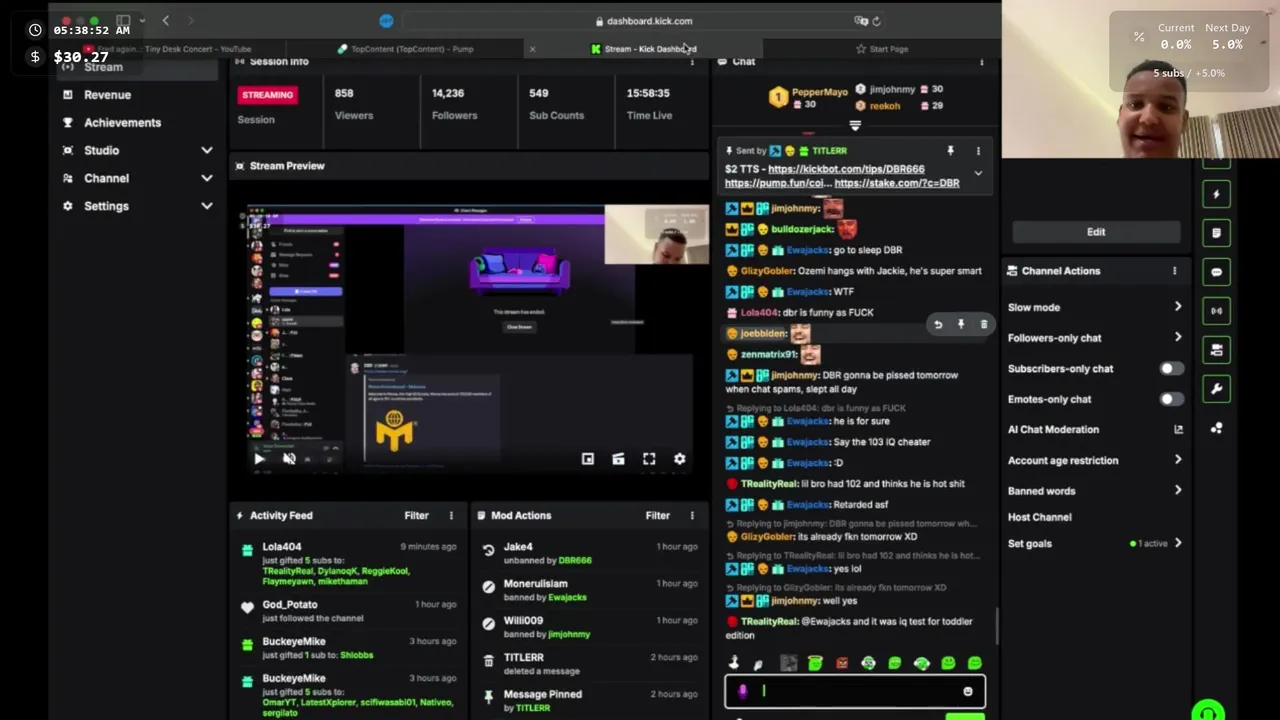This screenshot has width=1280, height=720.
Task: Toggle theater mode on stream preview
Action: pos(618,459)
